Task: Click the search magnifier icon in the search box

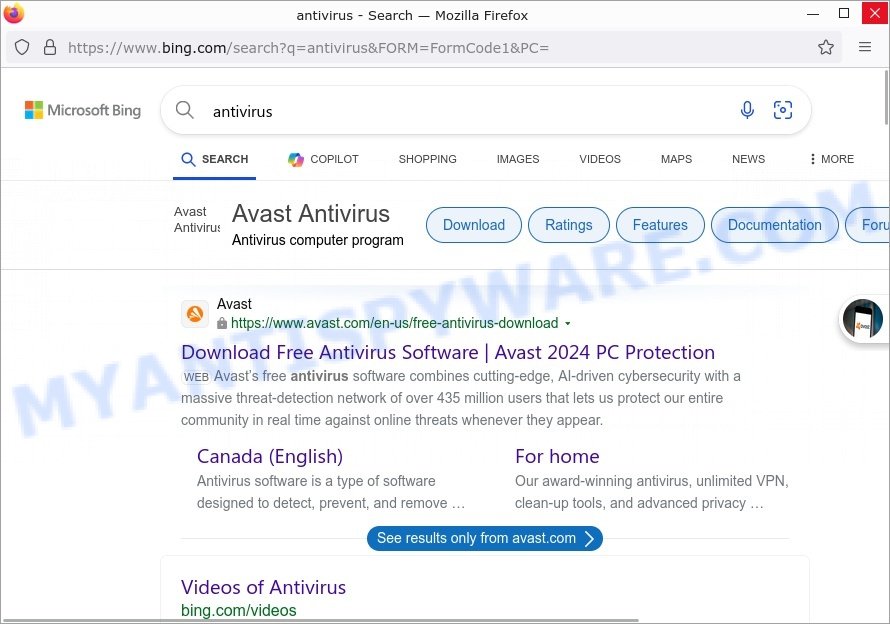Action: click(x=184, y=110)
